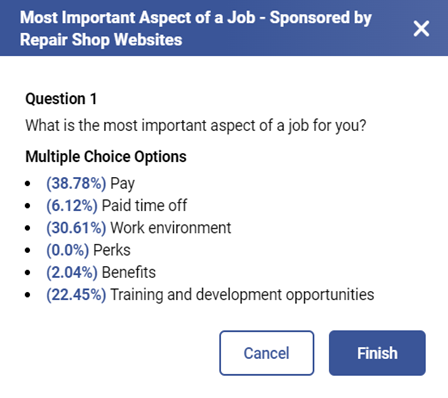Click the 22.45% percentage value

click(x=76, y=295)
